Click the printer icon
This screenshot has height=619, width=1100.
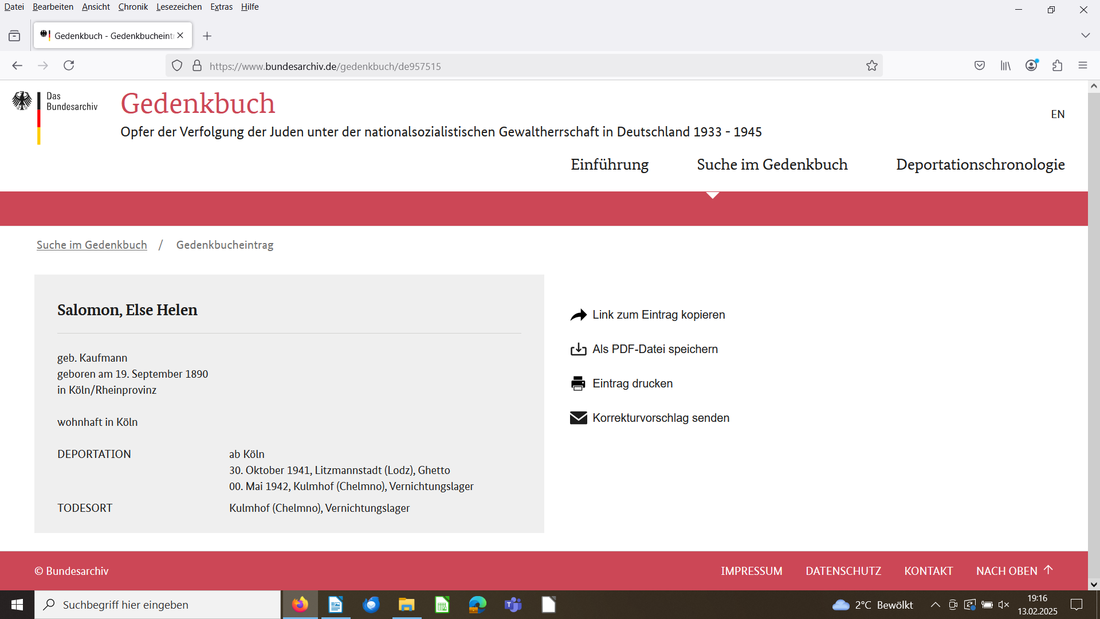pos(578,383)
